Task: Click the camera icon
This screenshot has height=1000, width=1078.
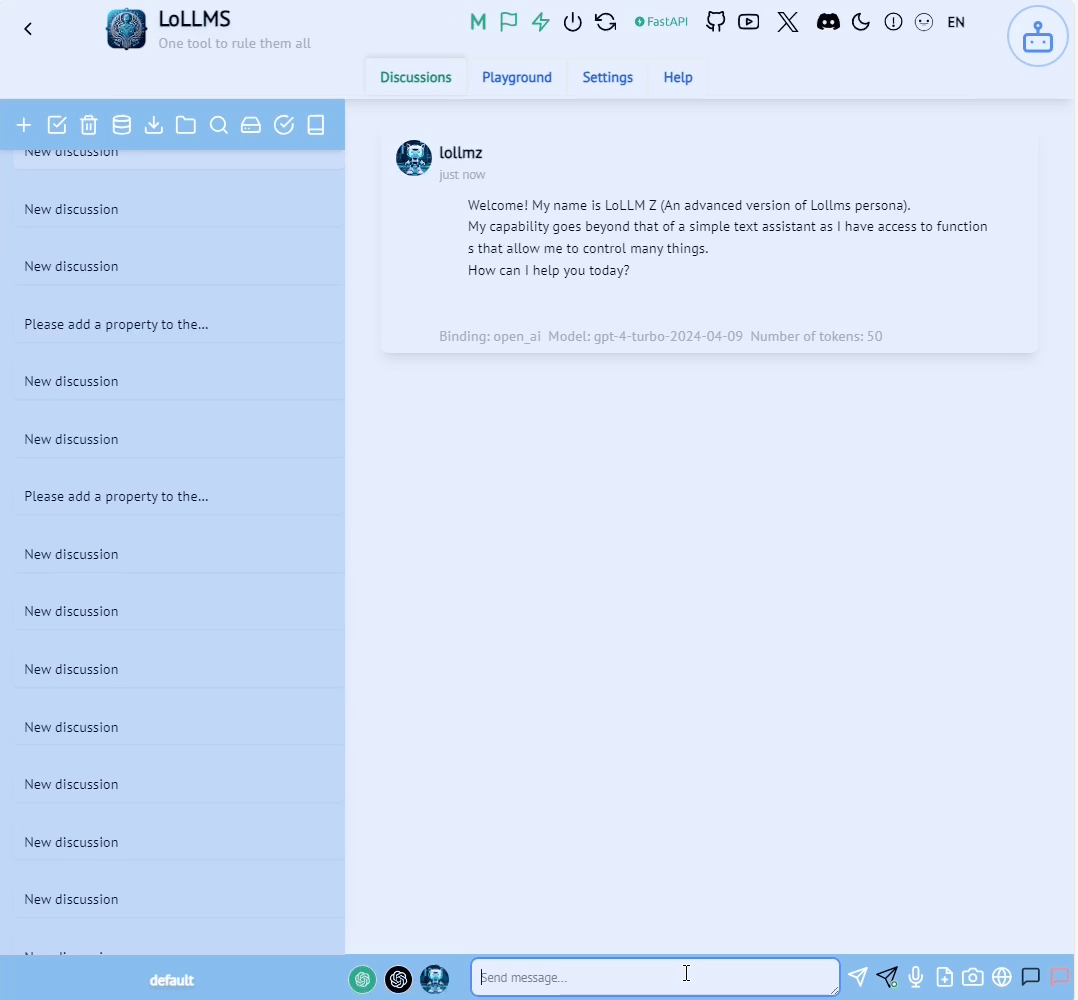Action: [972, 976]
